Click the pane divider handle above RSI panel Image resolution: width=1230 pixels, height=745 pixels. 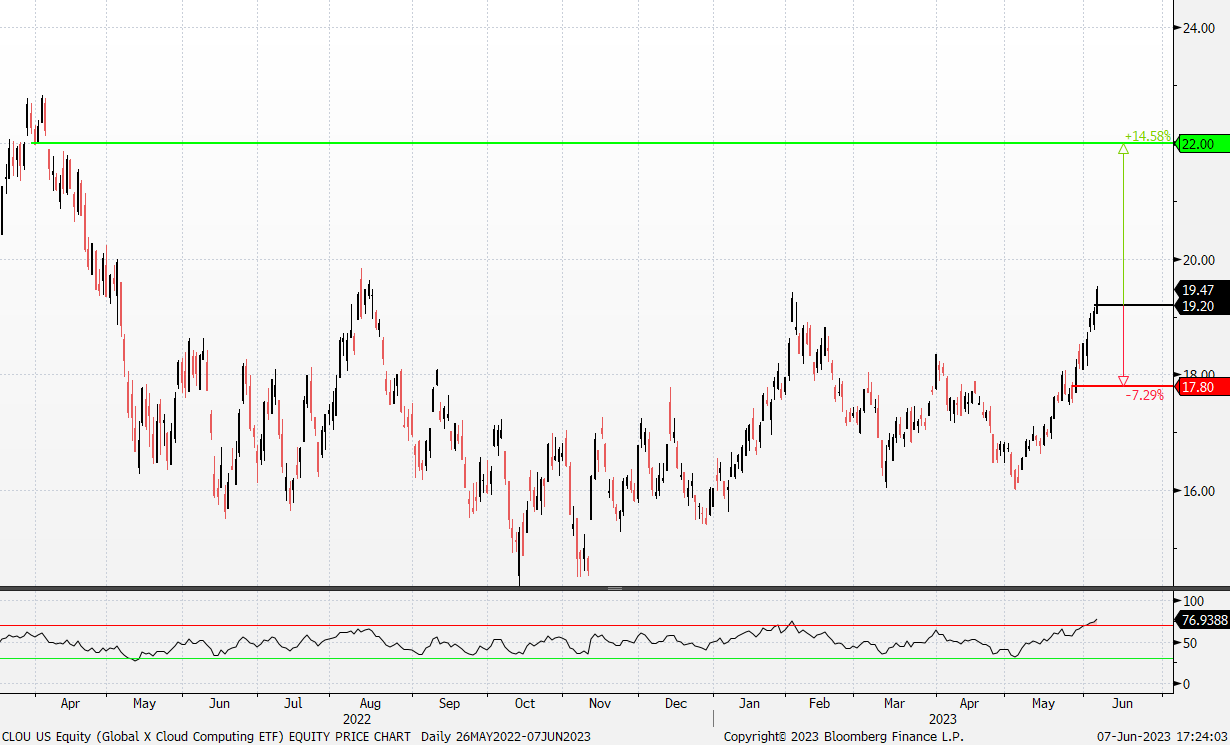point(615,589)
